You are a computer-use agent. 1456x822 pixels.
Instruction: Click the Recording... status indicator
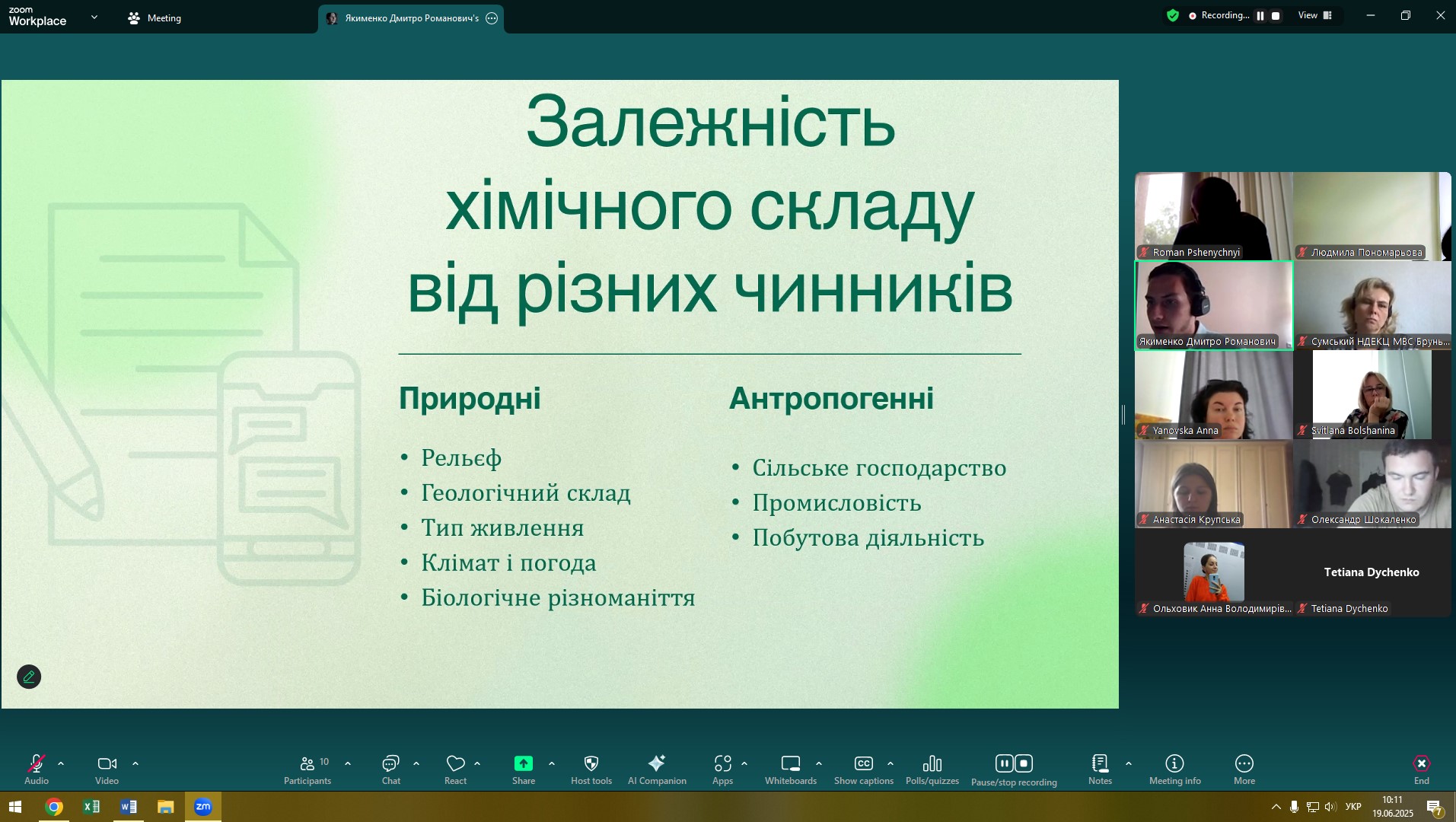click(1219, 15)
